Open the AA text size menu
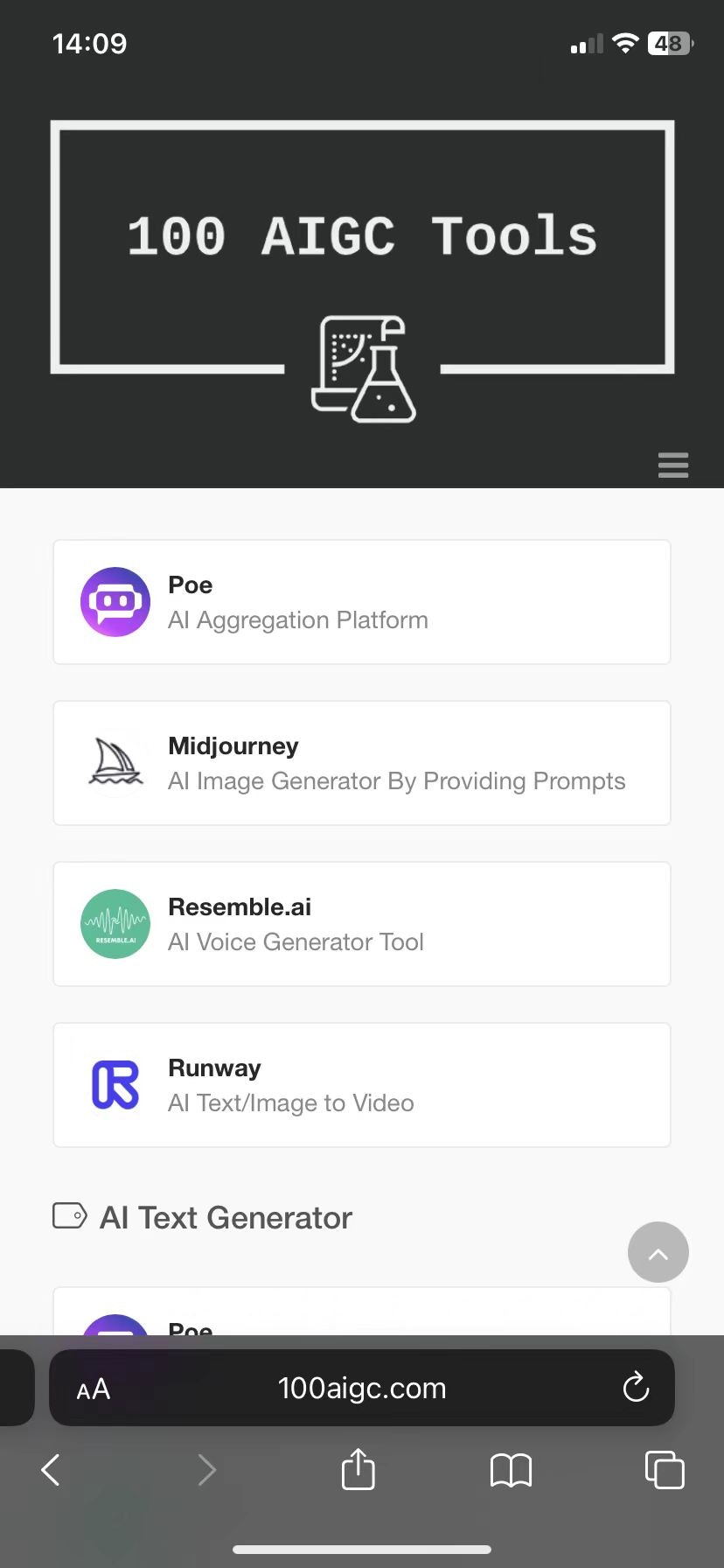The width and height of the screenshot is (724, 1568). 94,1389
